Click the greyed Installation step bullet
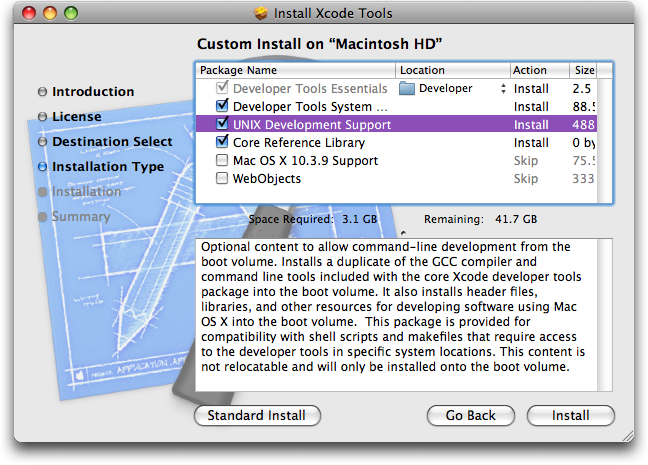Image resolution: width=648 pixels, height=465 pixels. click(43, 192)
